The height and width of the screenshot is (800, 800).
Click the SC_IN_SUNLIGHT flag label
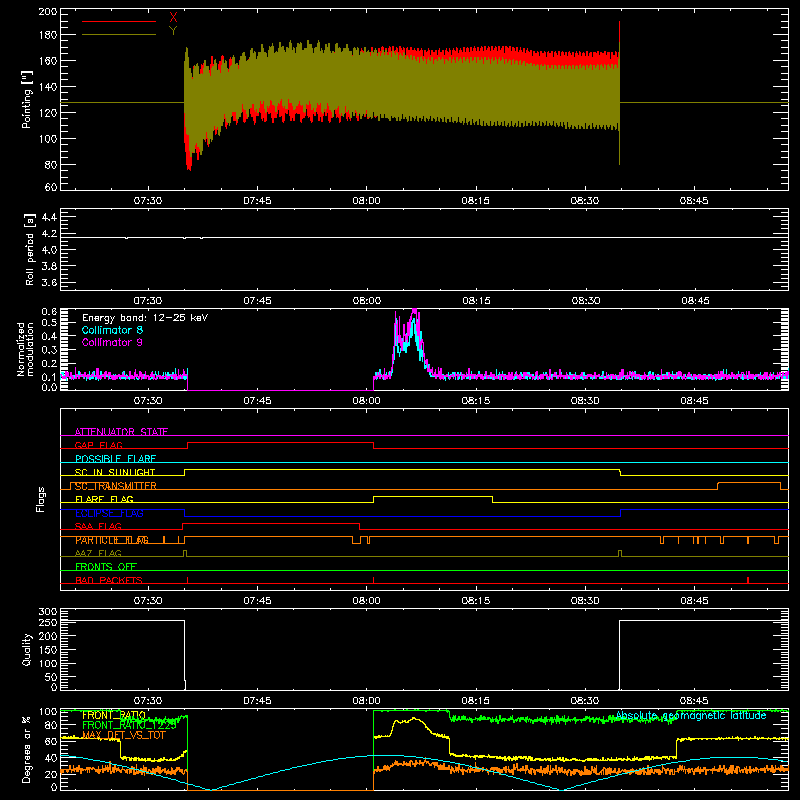(x=115, y=472)
